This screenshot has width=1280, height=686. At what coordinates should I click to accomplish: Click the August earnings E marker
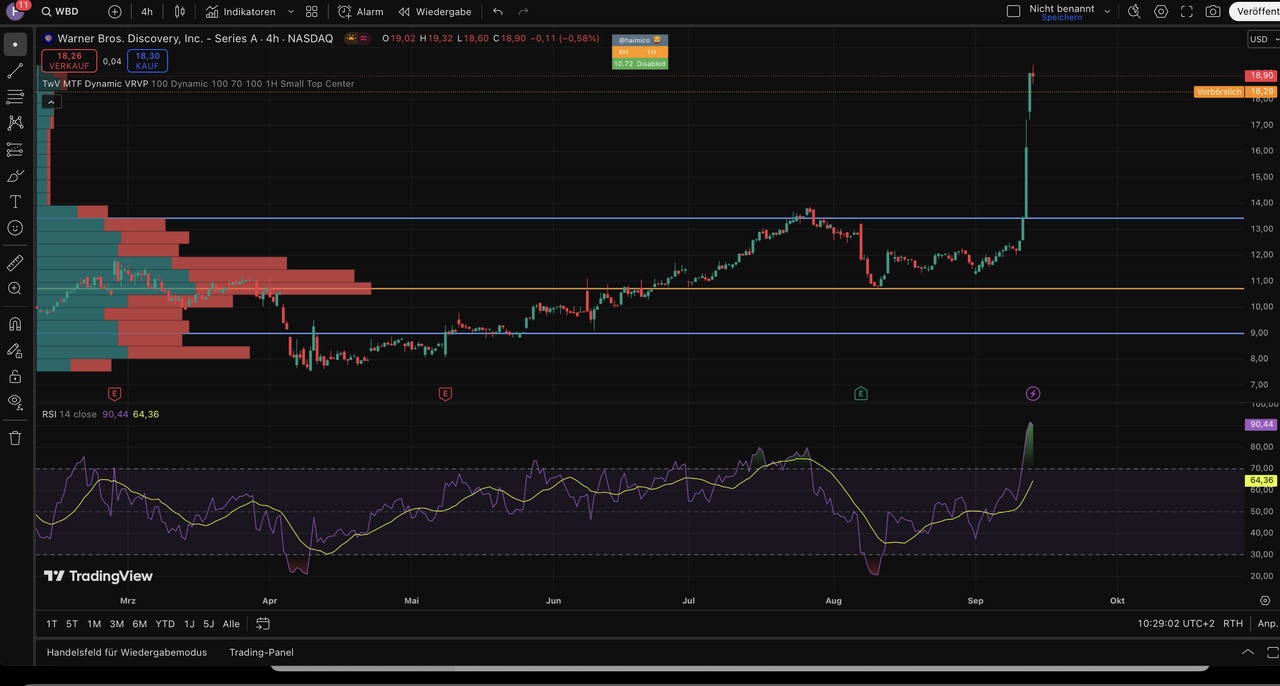pos(861,394)
